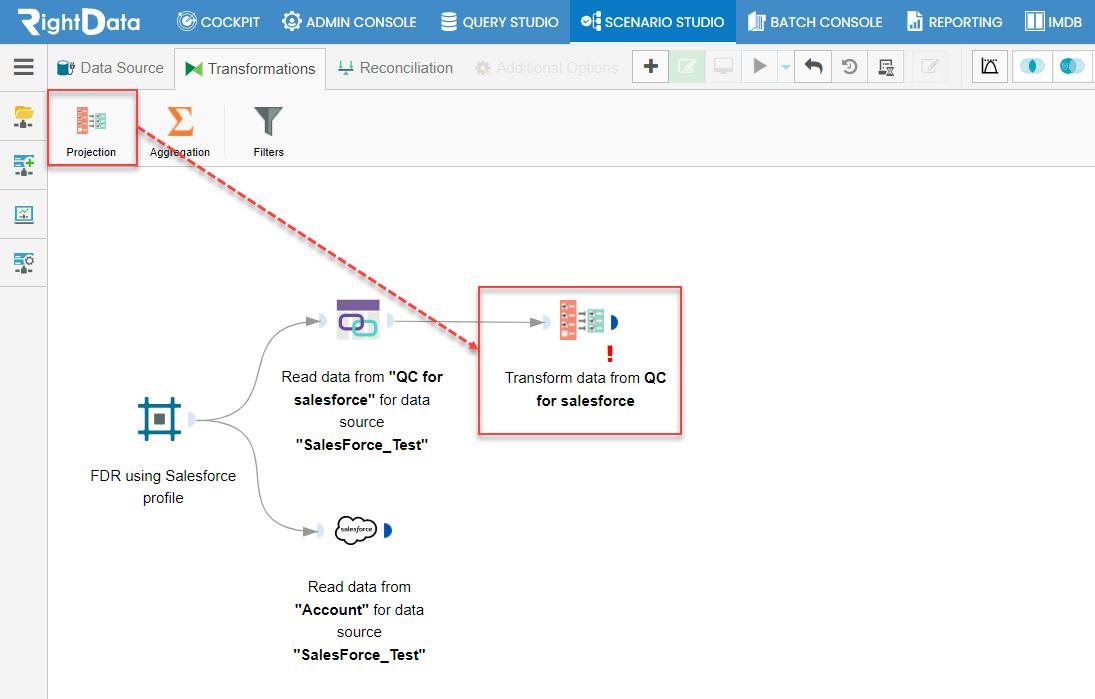The image size is (1095, 699).
Task: Click the undo arrow icon
Action: 813,66
